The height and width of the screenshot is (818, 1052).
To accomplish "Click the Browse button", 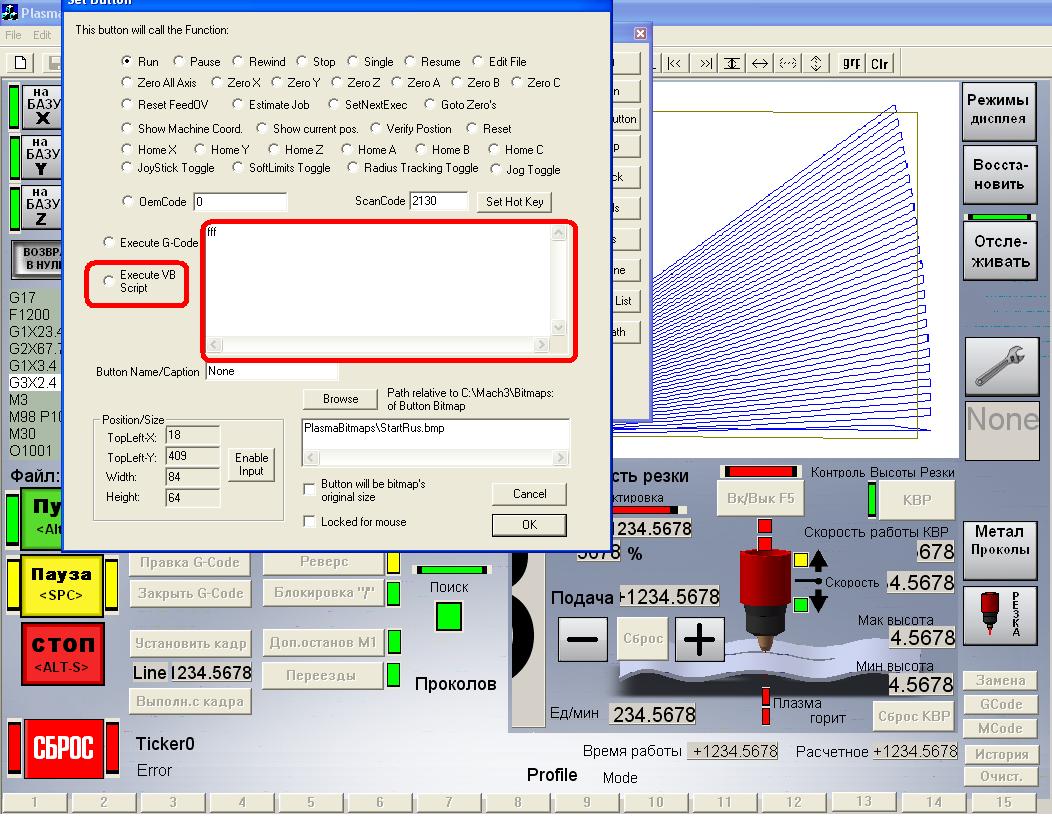I will [340, 399].
